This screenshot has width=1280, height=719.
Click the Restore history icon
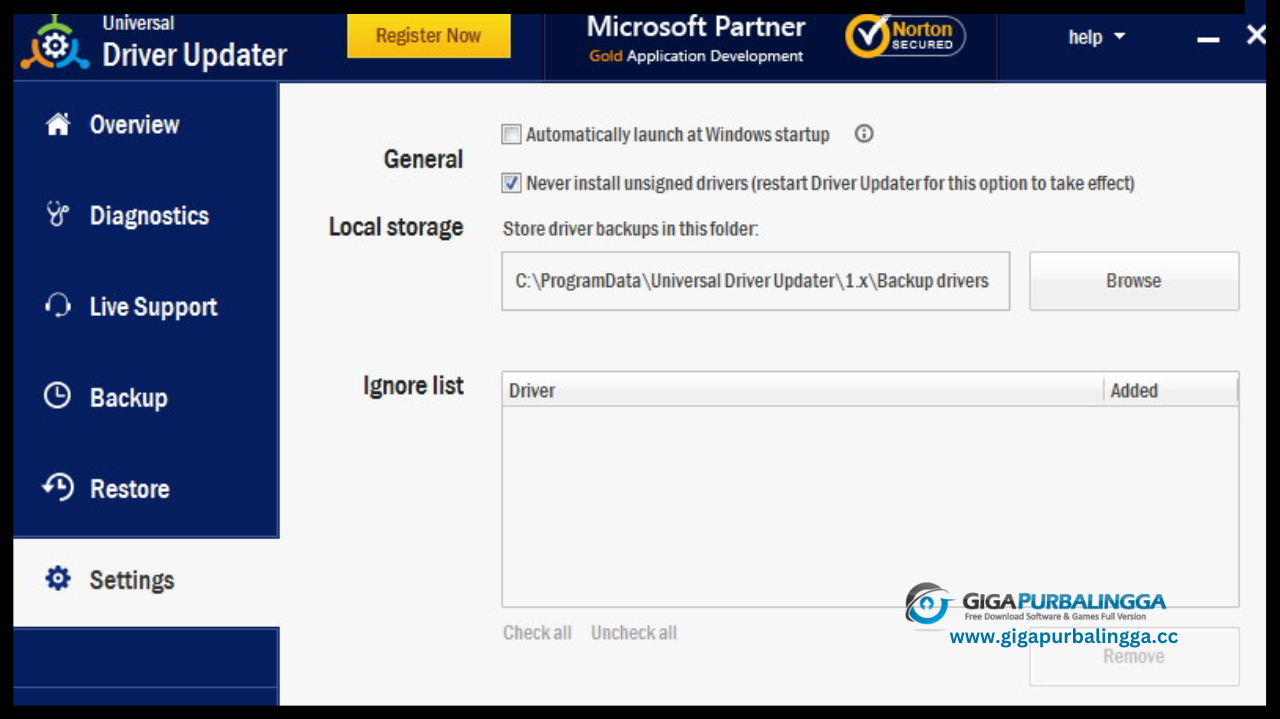coord(58,488)
